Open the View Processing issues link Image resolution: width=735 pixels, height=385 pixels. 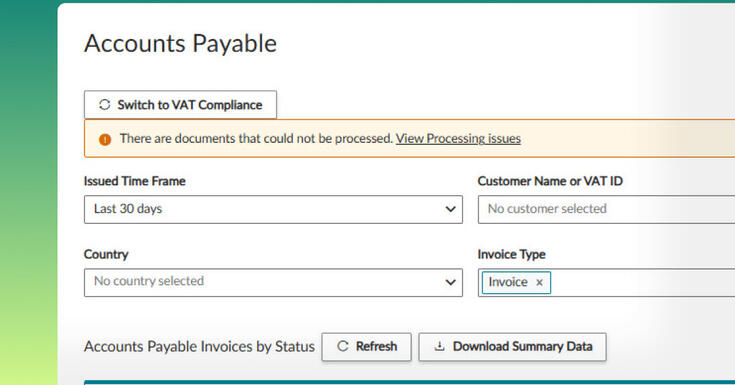pyautogui.click(x=458, y=138)
